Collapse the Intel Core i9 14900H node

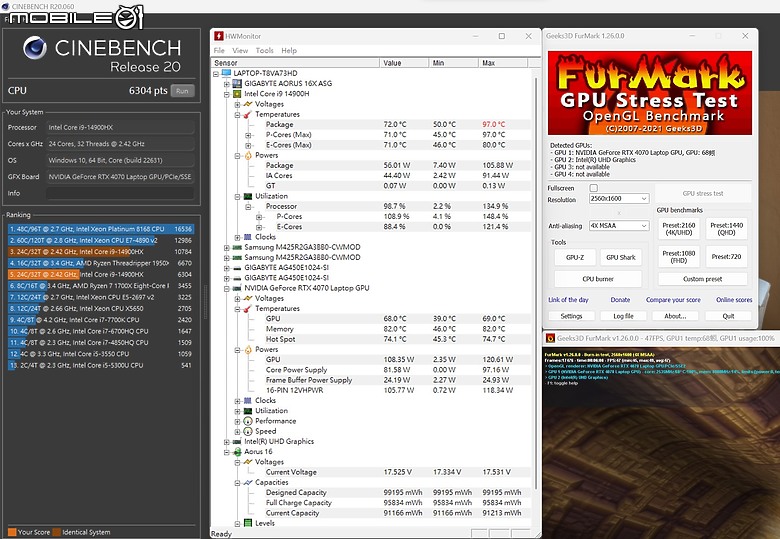(x=227, y=94)
